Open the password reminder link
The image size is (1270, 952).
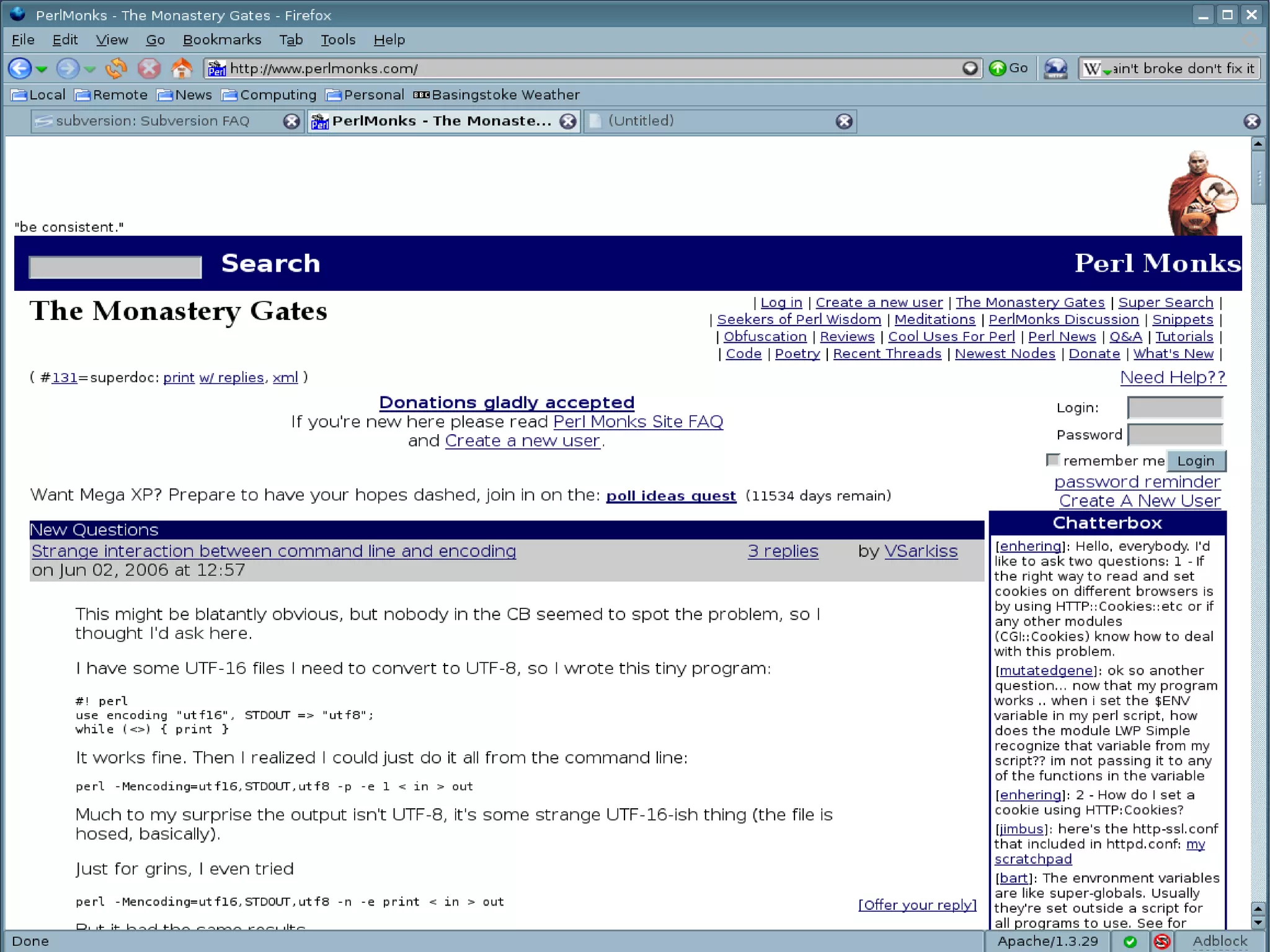click(1137, 482)
